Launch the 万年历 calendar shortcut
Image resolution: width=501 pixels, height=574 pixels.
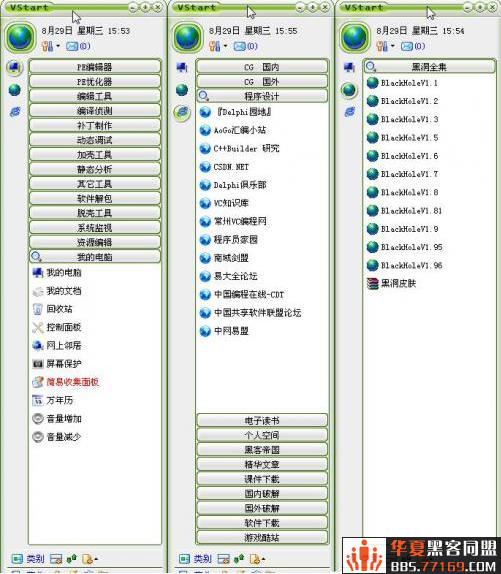pyautogui.click(x=52, y=400)
